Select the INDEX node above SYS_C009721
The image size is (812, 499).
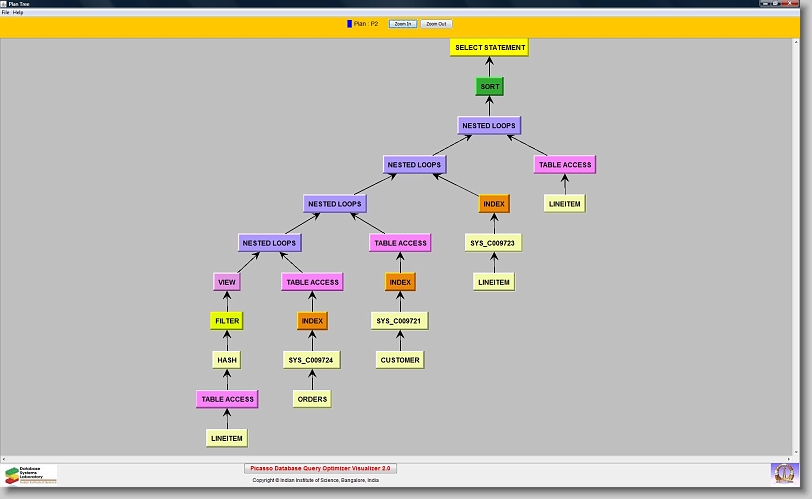(400, 282)
